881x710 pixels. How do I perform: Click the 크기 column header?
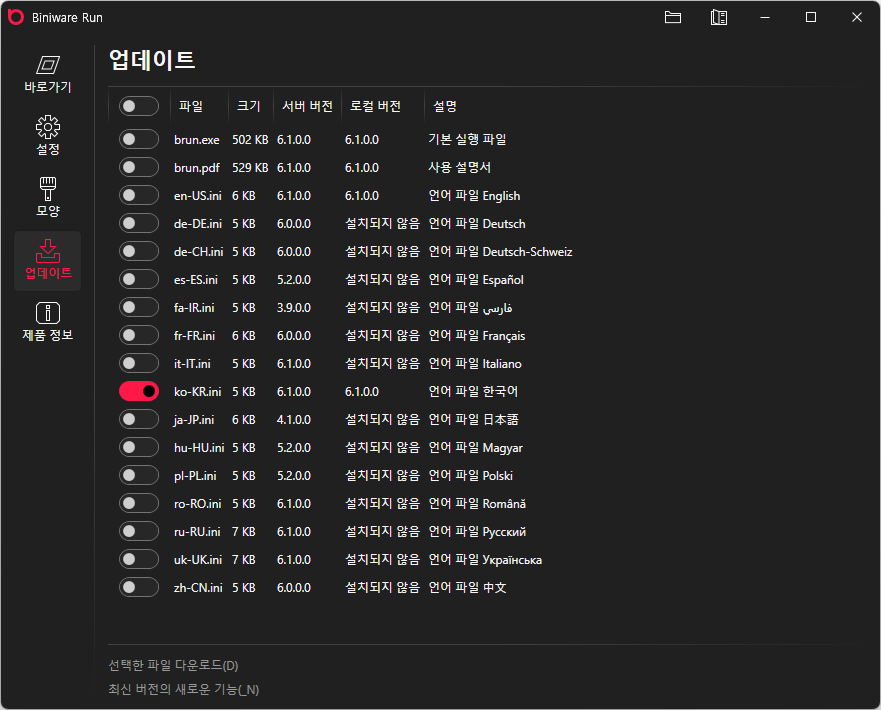[249, 106]
